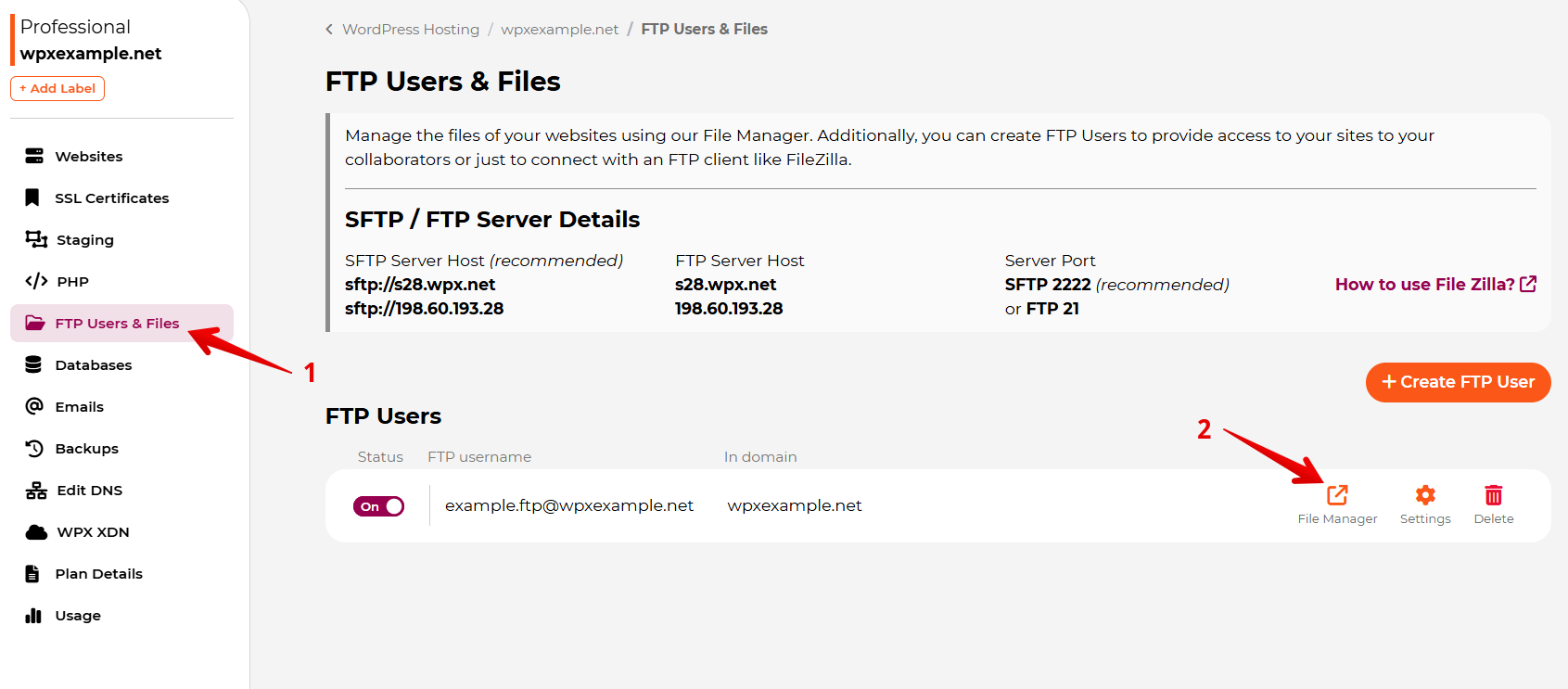
Task: Click the PHP code icon
Action: (36, 281)
